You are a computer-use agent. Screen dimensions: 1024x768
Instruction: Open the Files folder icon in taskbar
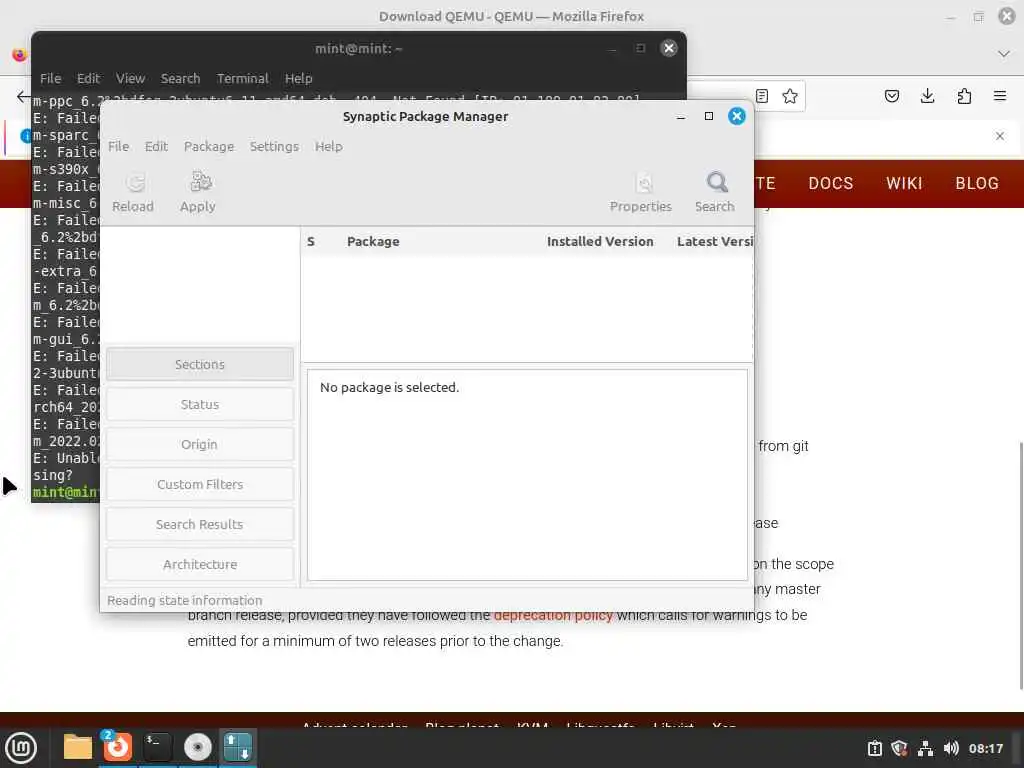[77, 747]
